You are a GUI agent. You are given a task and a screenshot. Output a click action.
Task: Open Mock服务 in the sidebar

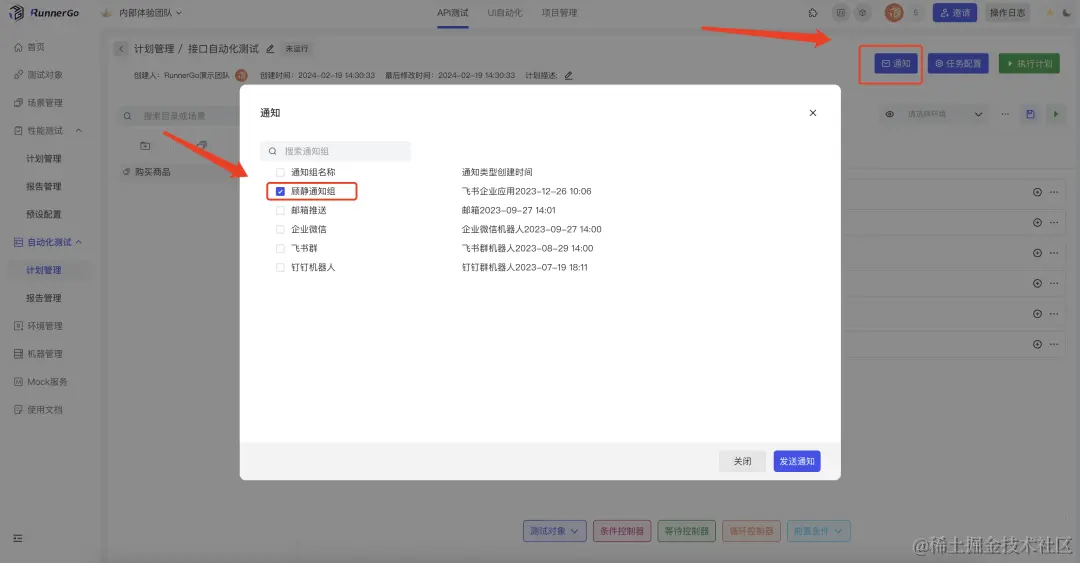47,382
